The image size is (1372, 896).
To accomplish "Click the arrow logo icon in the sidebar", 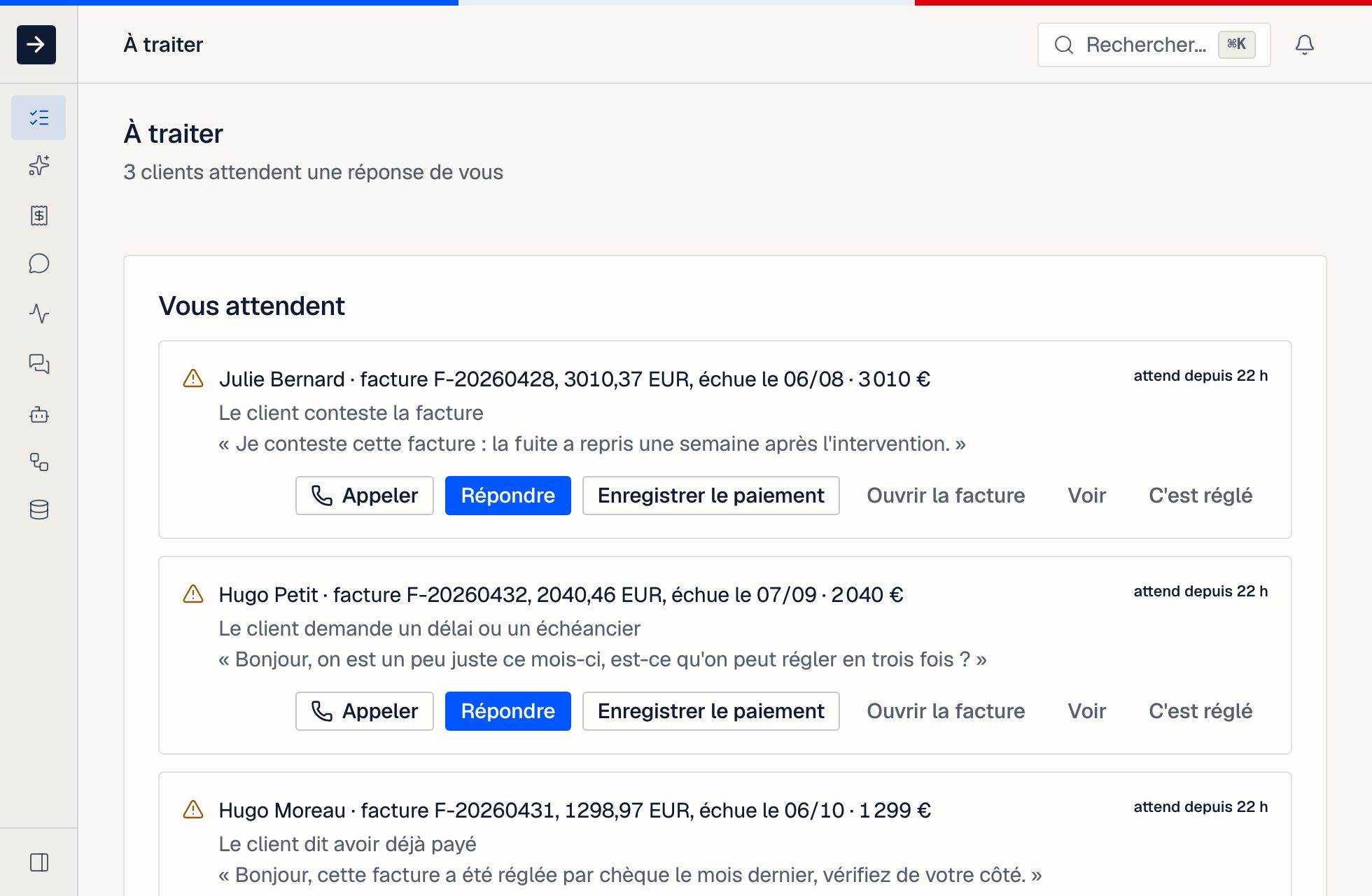I will coord(36,45).
